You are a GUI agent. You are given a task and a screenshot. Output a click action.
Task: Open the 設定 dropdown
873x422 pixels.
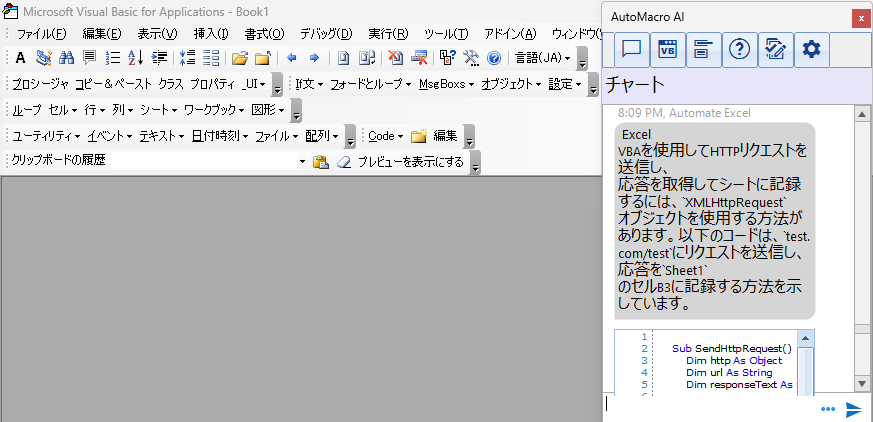click(565, 84)
